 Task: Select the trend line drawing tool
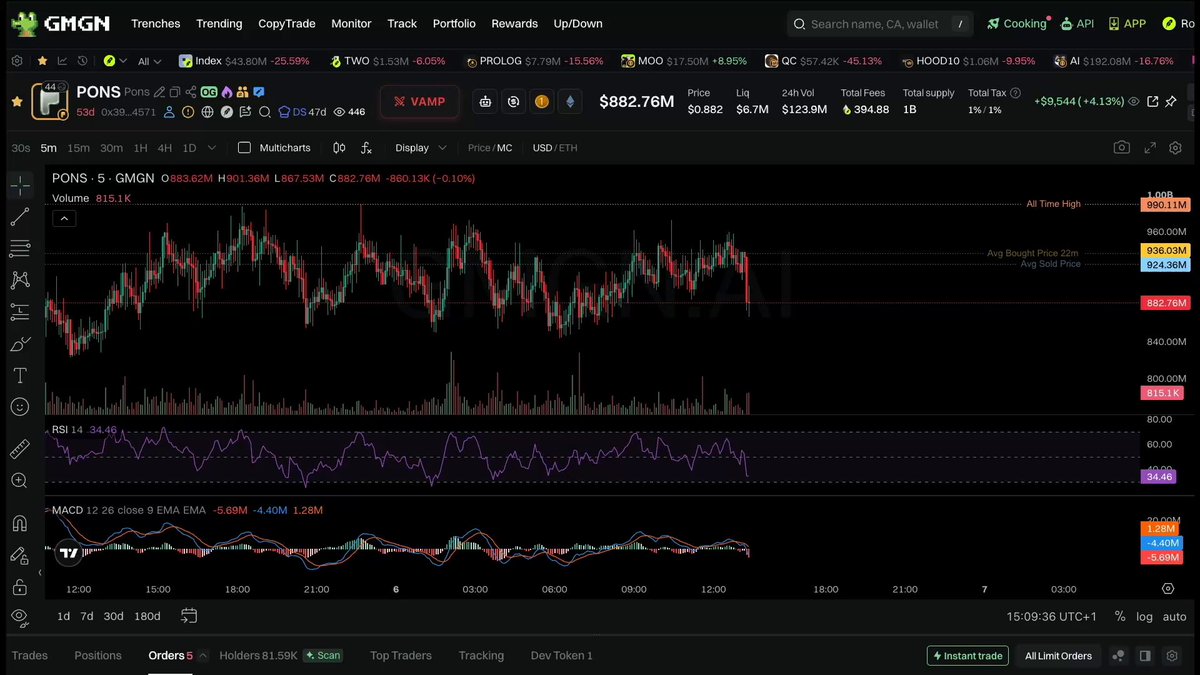coord(19,217)
